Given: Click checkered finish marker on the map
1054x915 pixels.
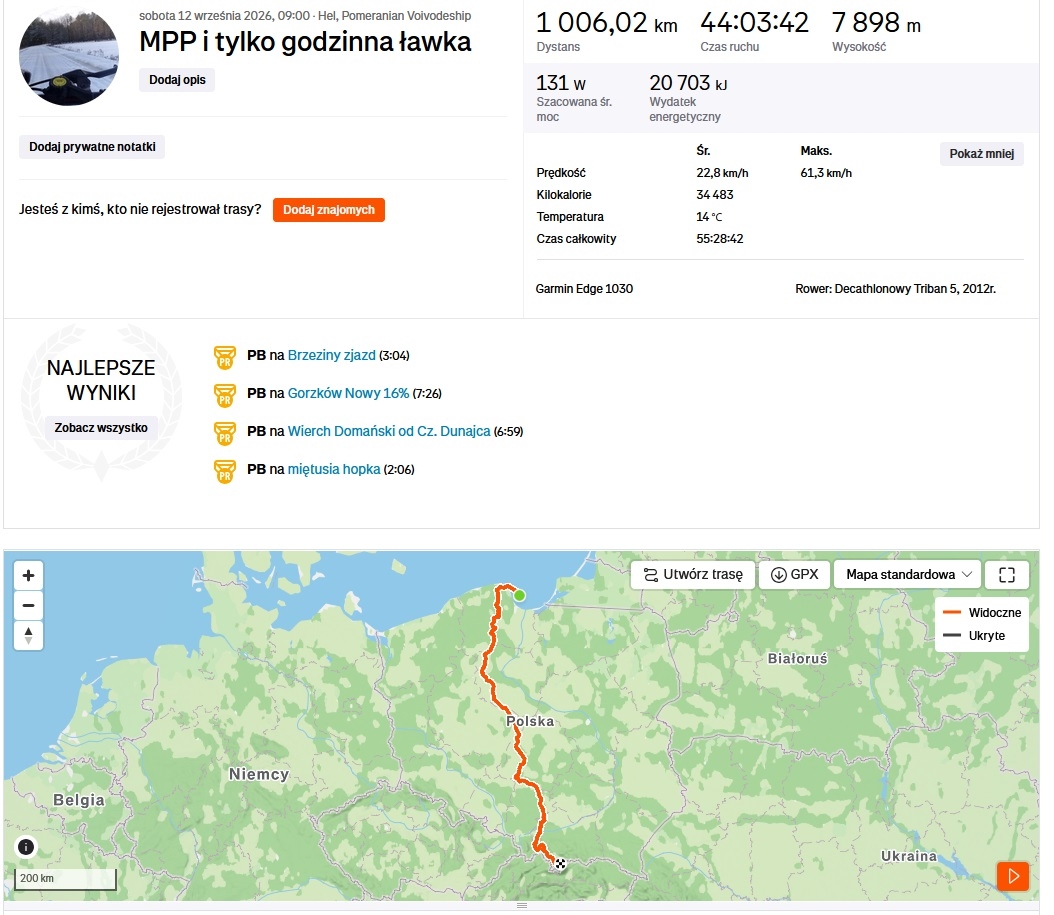Looking at the screenshot, I should [560, 864].
